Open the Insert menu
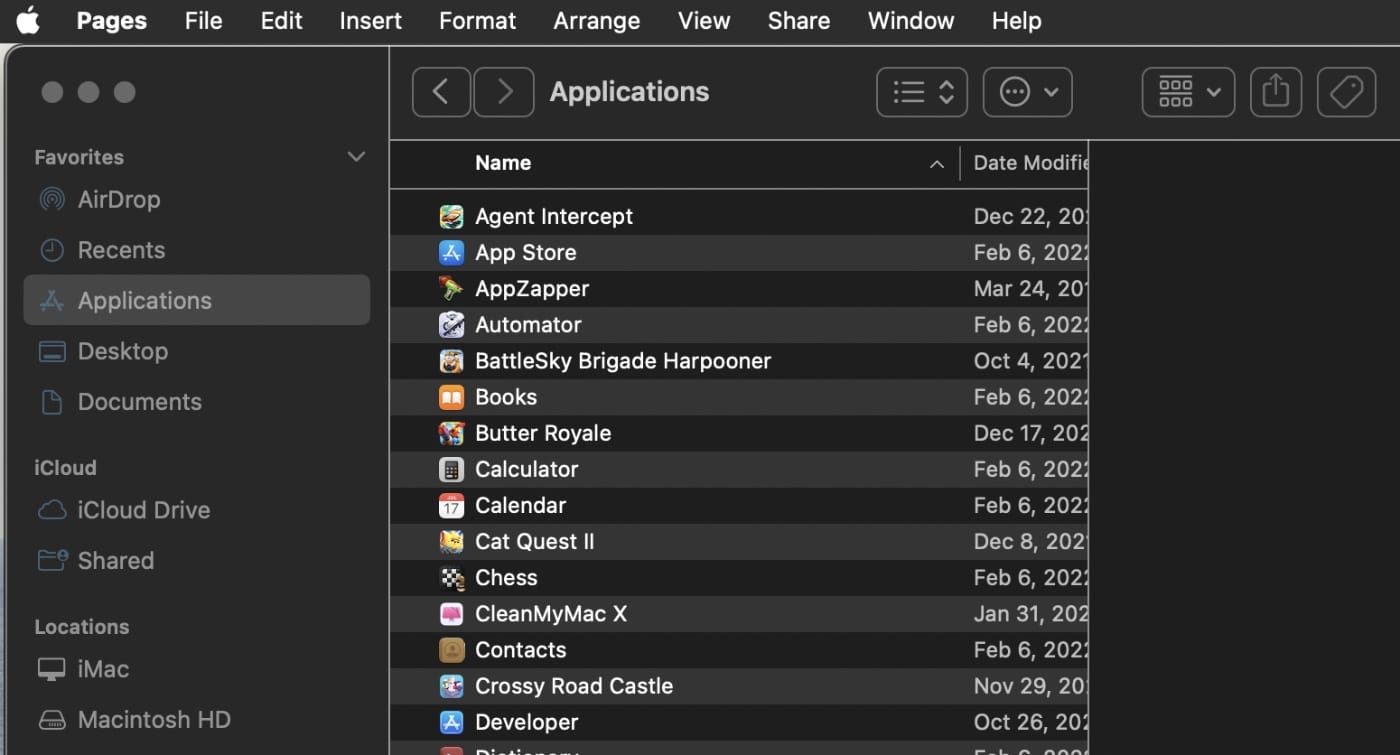Screen dimensions: 1400x755 coord(370,20)
